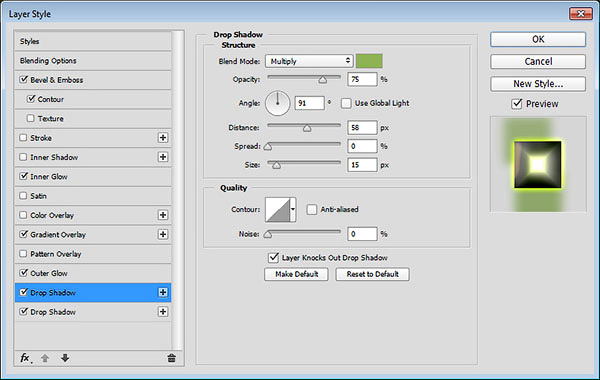
Task: Select the Pattern Overlay effect row
Action: click(x=93, y=254)
